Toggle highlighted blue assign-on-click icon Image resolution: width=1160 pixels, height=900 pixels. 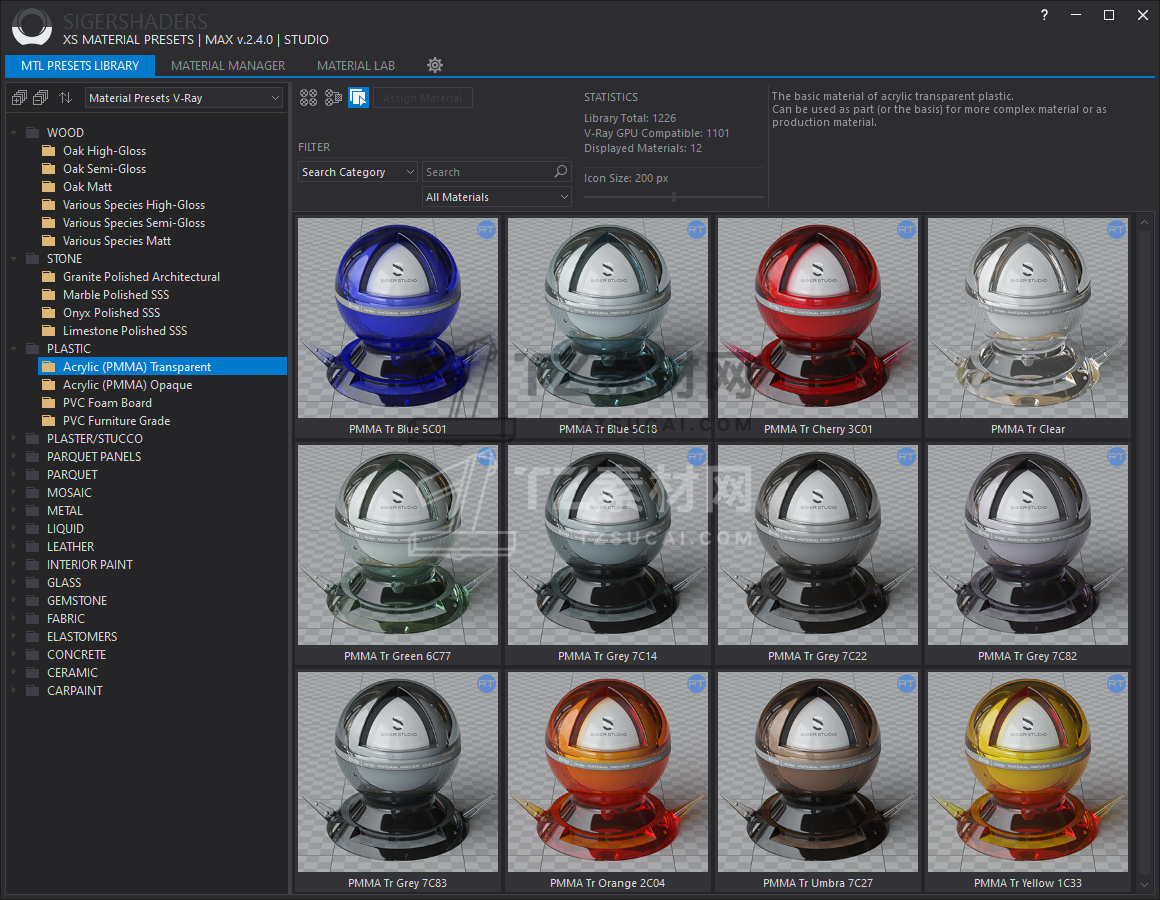tap(359, 98)
